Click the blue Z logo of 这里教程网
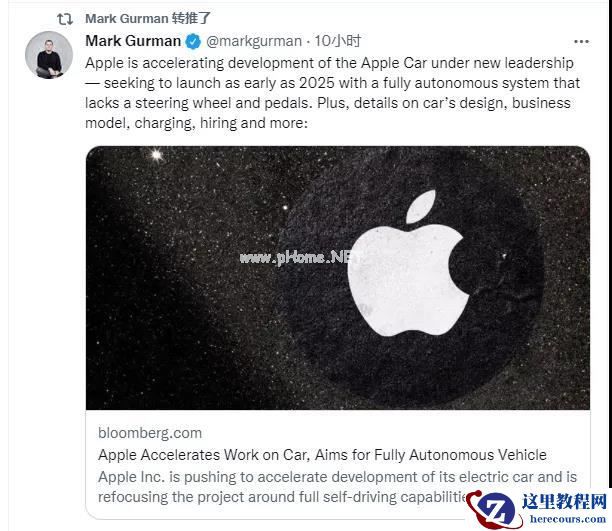 [496, 510]
